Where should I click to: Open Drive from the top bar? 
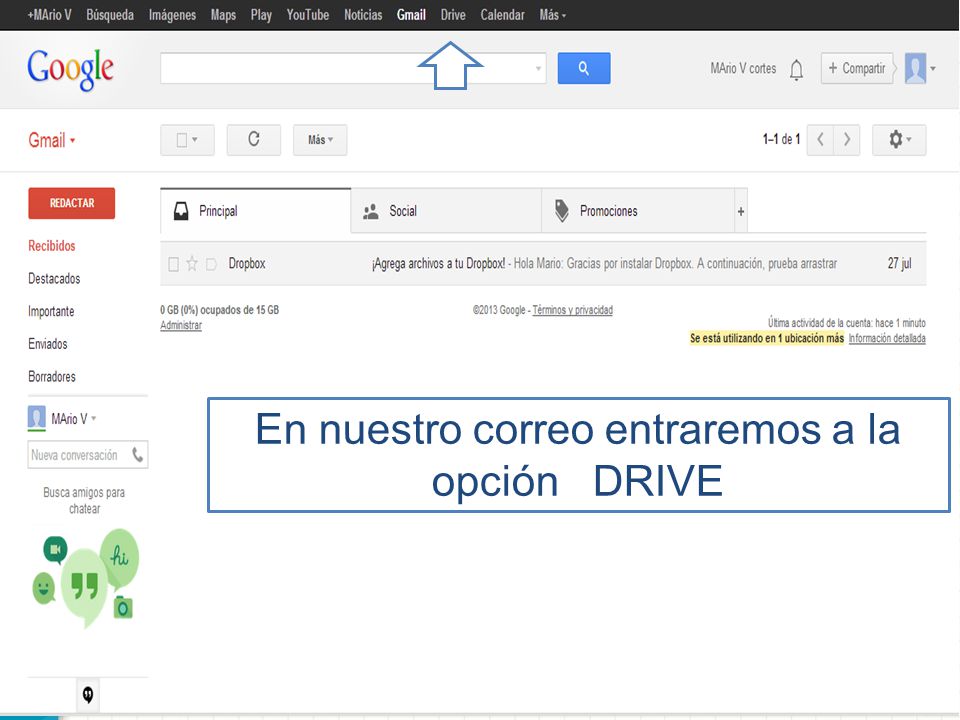453,15
